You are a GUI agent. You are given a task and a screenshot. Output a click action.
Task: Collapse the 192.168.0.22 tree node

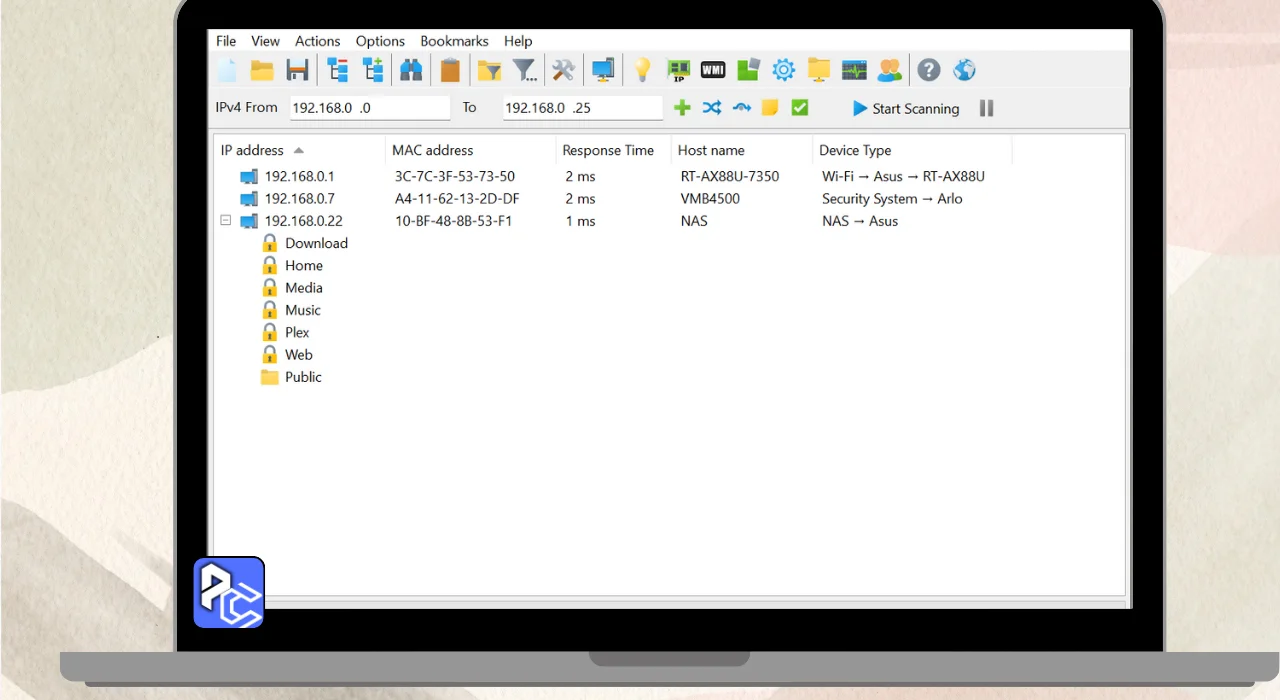click(226, 221)
